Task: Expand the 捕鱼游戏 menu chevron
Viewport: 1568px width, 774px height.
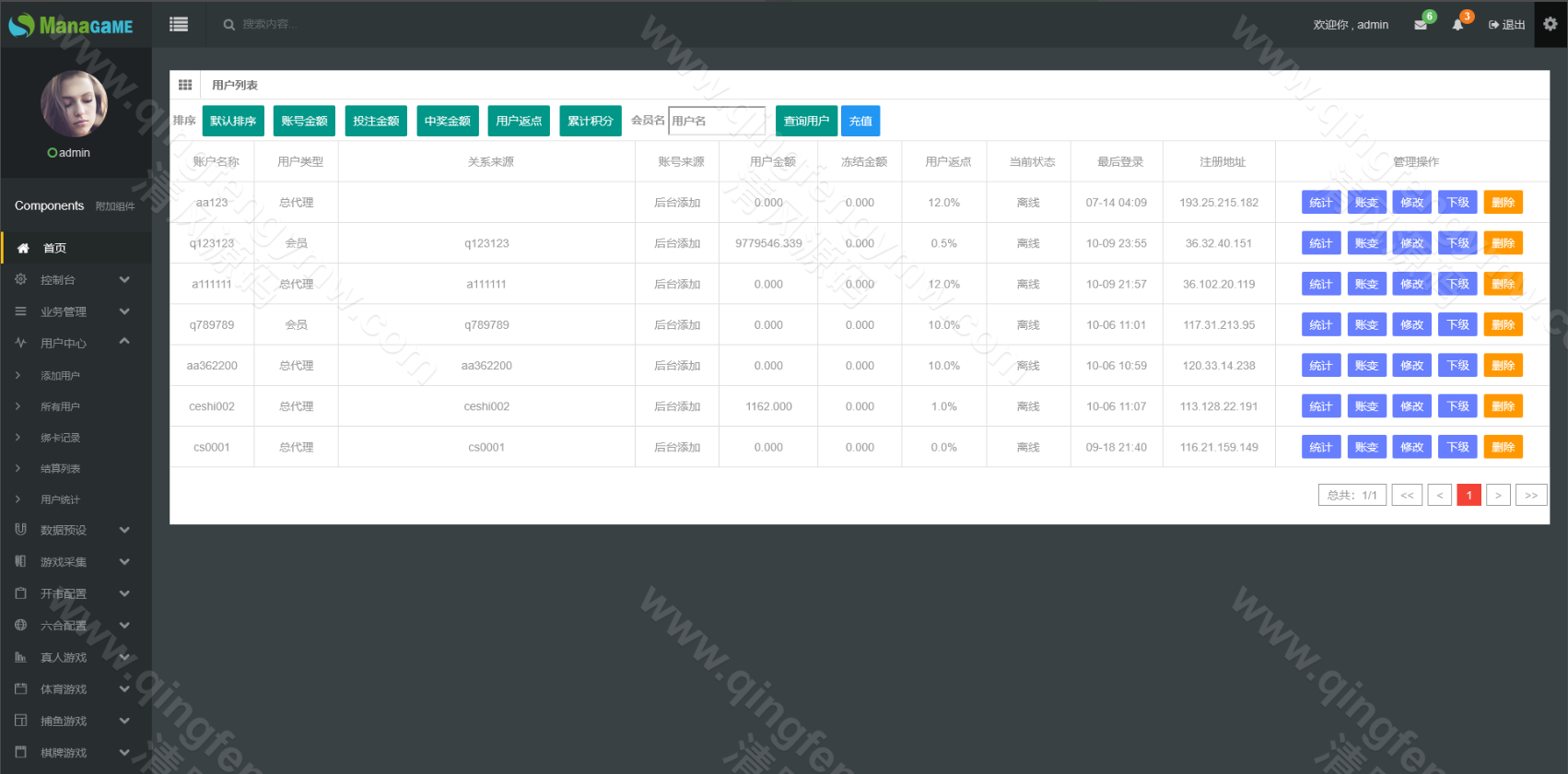Action: click(x=124, y=721)
